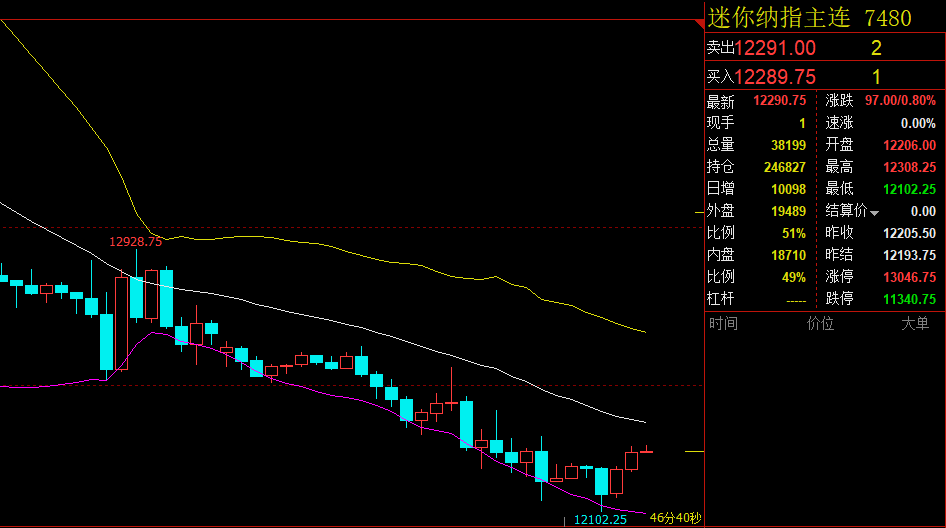Click the 结算价 value 0.00
Viewport: 946px width, 528px height.
[923, 211]
